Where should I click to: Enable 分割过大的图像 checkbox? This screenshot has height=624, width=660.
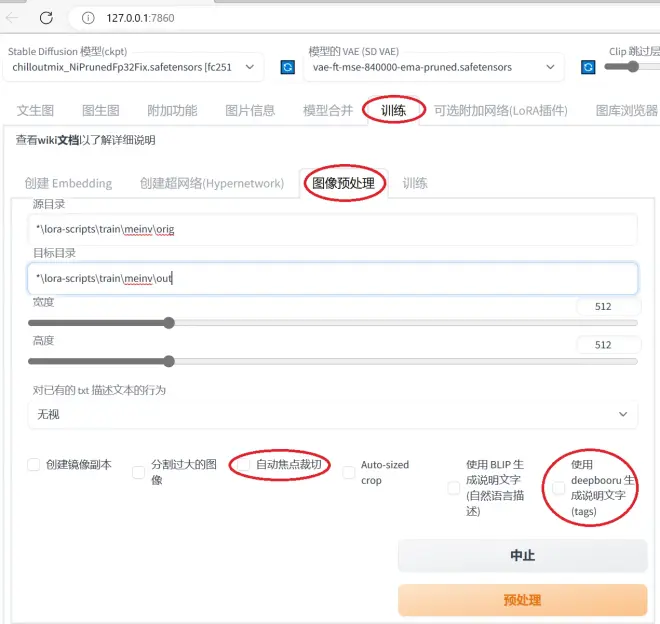(x=138, y=472)
